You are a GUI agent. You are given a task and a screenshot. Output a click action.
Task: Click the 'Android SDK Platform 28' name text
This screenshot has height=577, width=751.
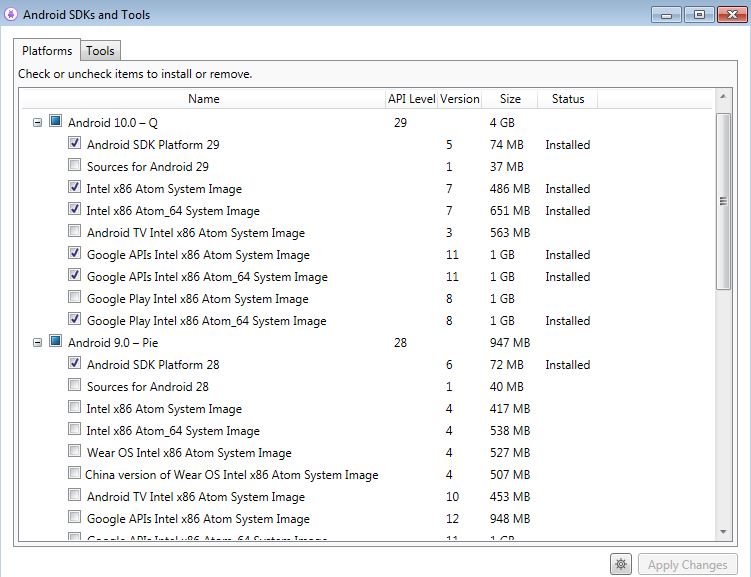point(153,365)
